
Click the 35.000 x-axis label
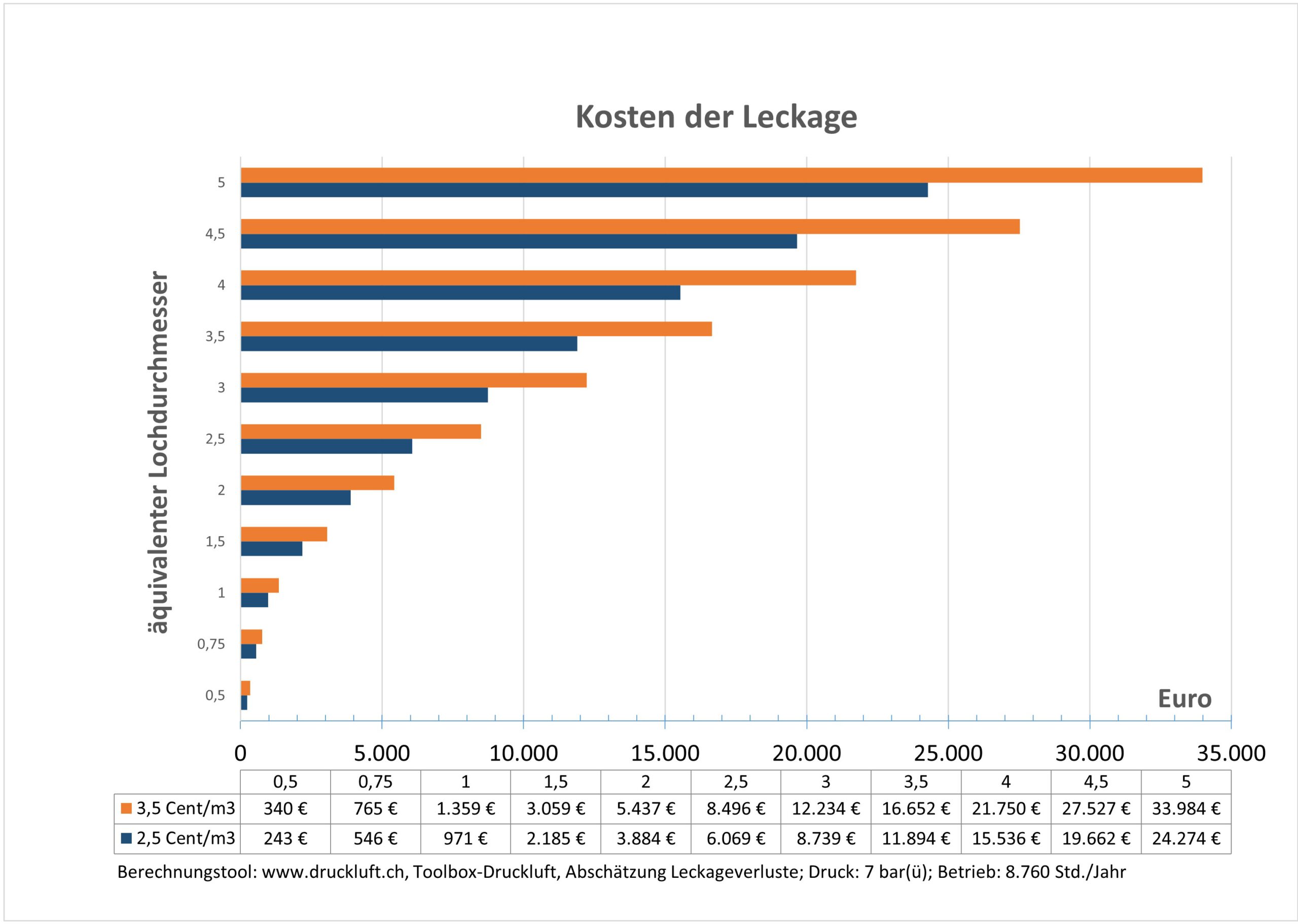[1231, 753]
